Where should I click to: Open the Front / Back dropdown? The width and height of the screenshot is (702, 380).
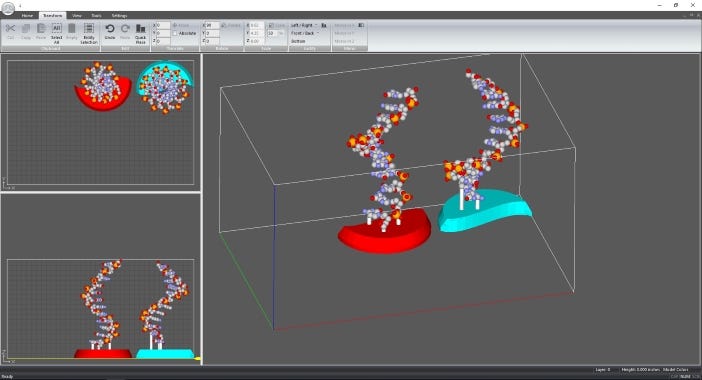coord(305,33)
